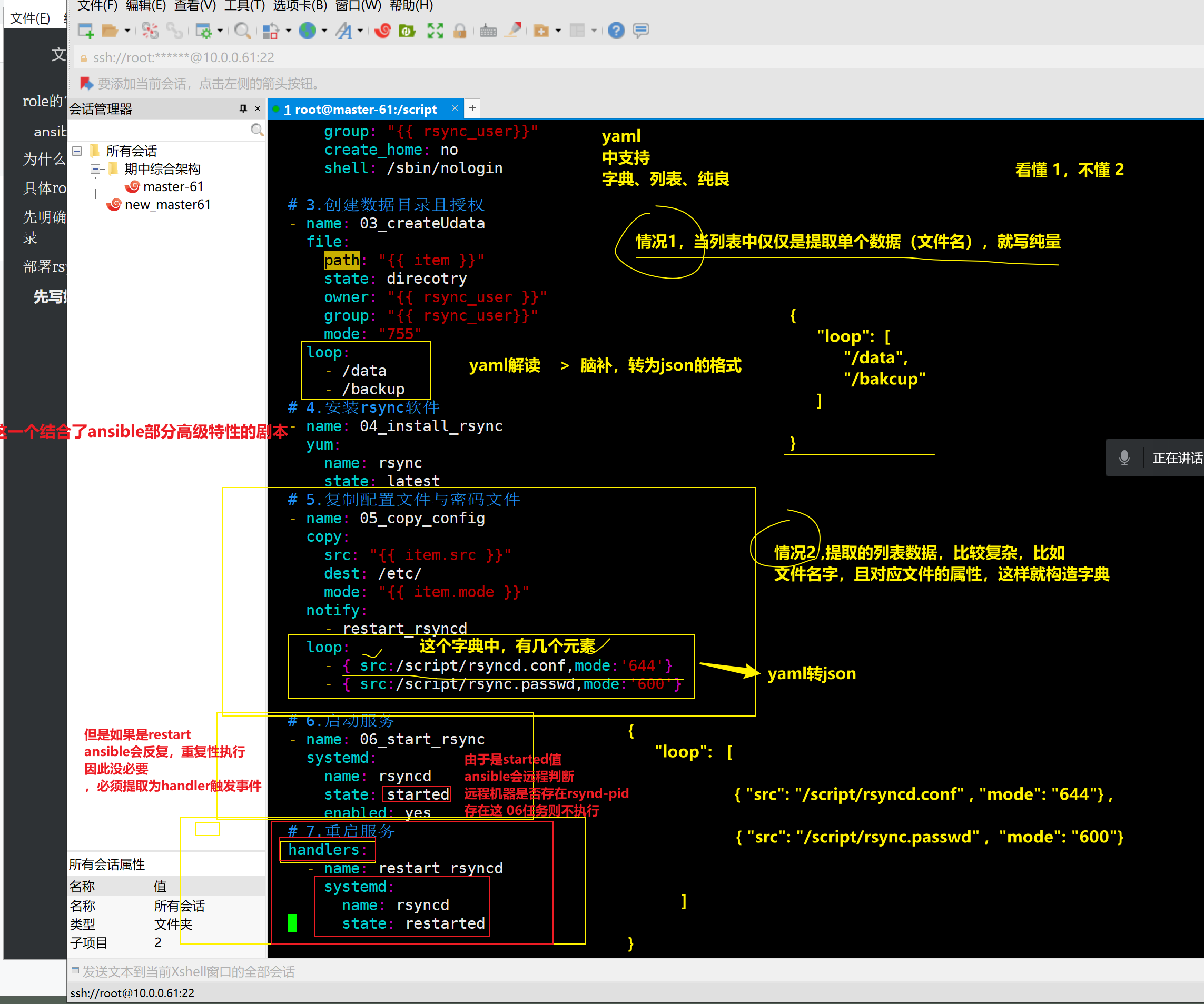Viewport: 1204px width, 1004px height.
Task: Click the fullscreen arrows icon
Action: [x=435, y=31]
